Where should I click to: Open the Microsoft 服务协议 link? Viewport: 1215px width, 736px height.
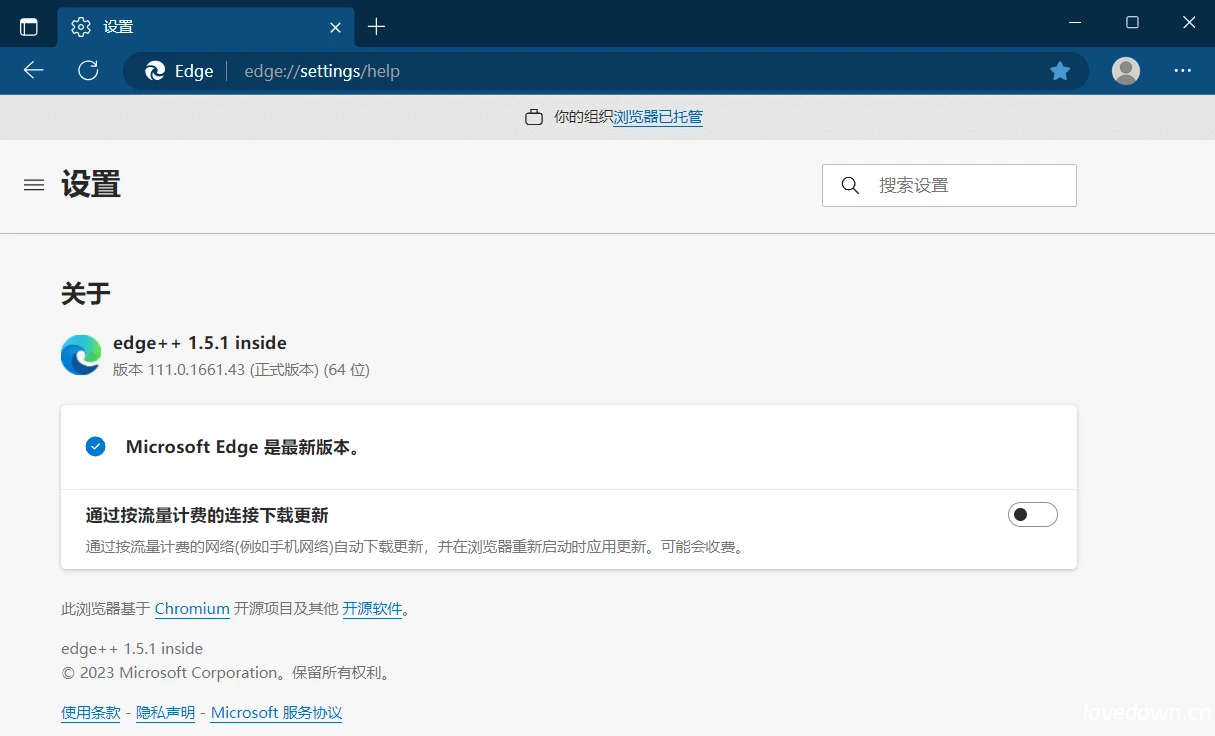pos(276,712)
